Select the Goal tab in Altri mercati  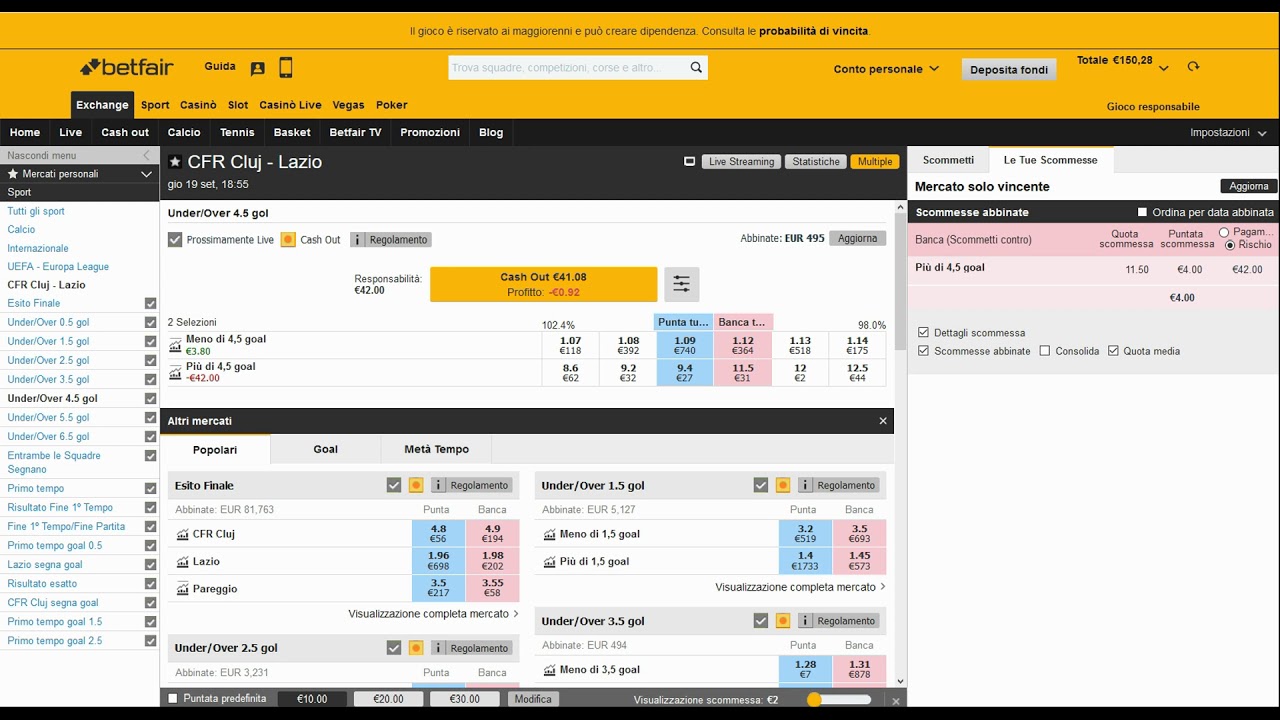(x=325, y=449)
